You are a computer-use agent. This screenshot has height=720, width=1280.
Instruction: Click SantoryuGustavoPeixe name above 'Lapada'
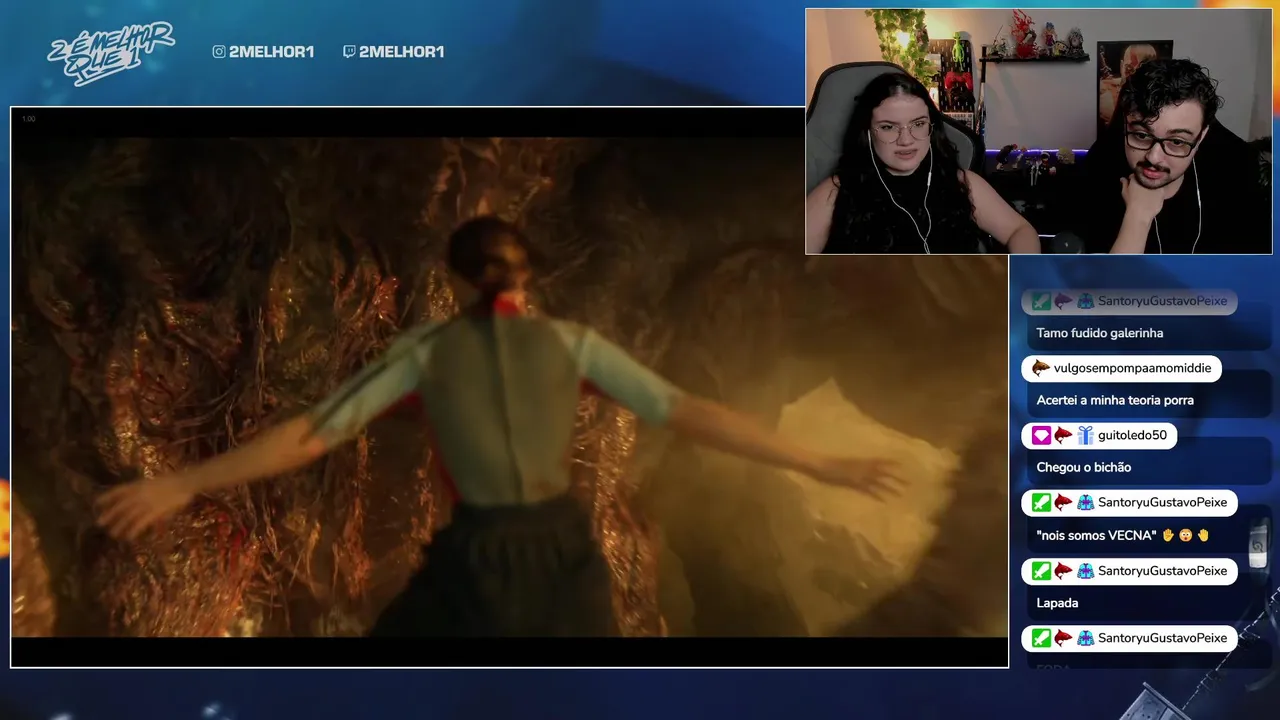tap(1162, 571)
